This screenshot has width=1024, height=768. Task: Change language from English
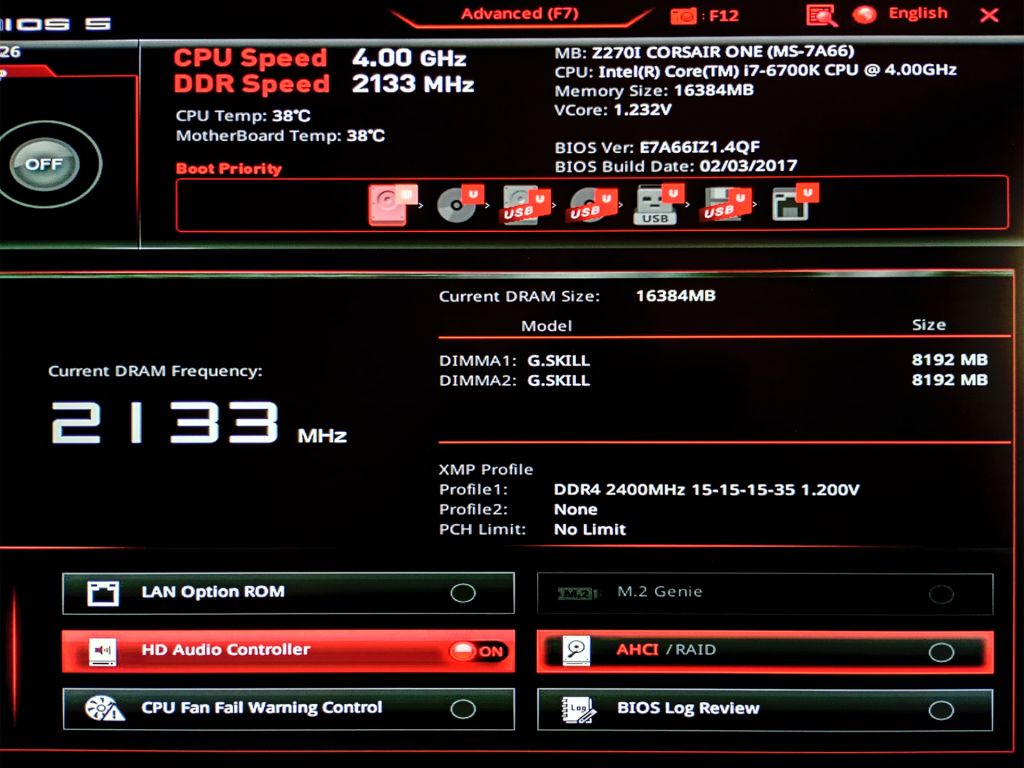coord(918,13)
